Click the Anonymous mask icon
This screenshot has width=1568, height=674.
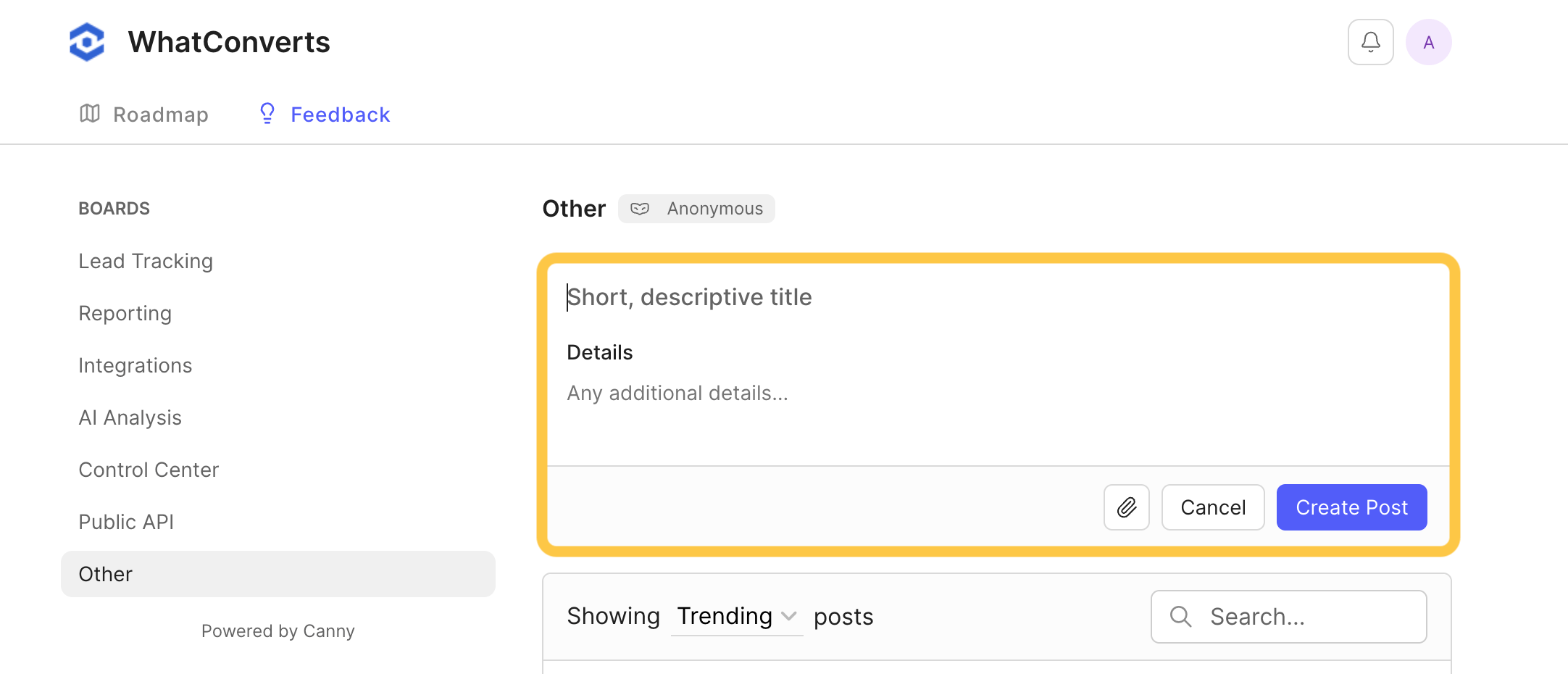click(640, 209)
